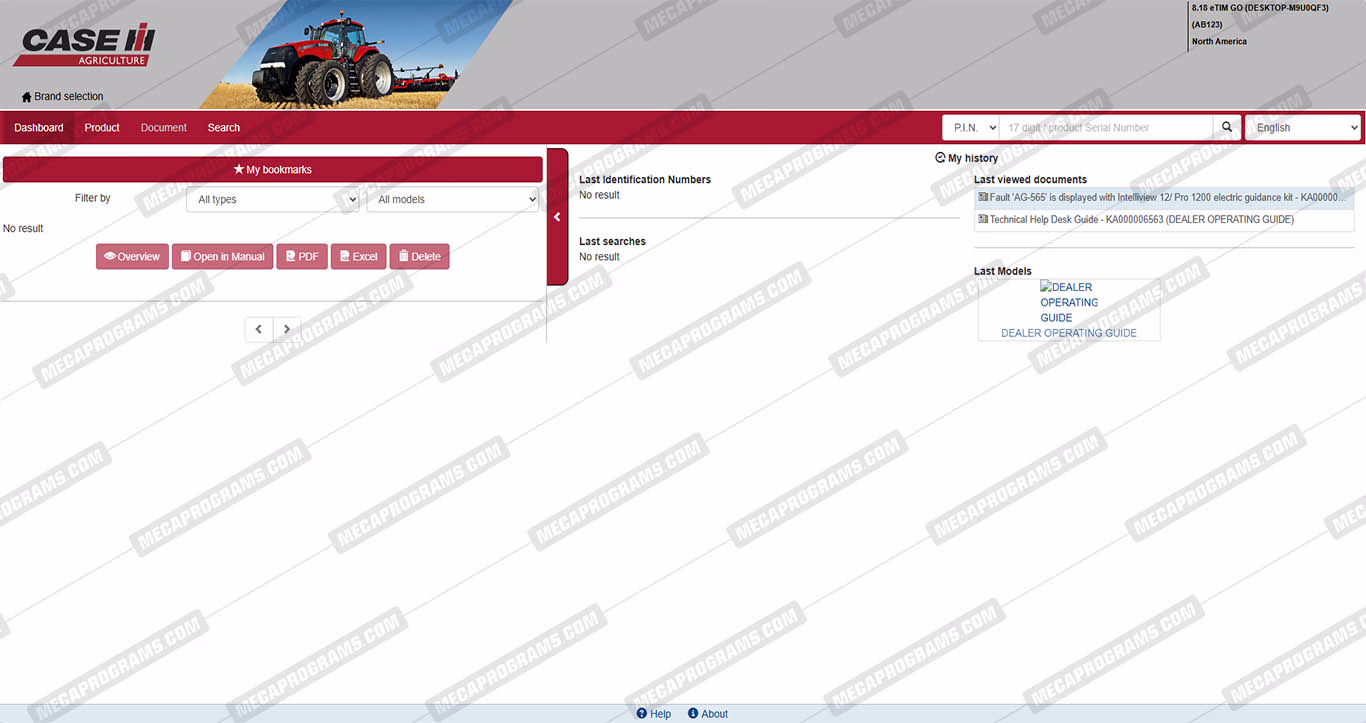Expand the All types filter dropdown
Image resolution: width=1366 pixels, height=723 pixels.
point(273,199)
